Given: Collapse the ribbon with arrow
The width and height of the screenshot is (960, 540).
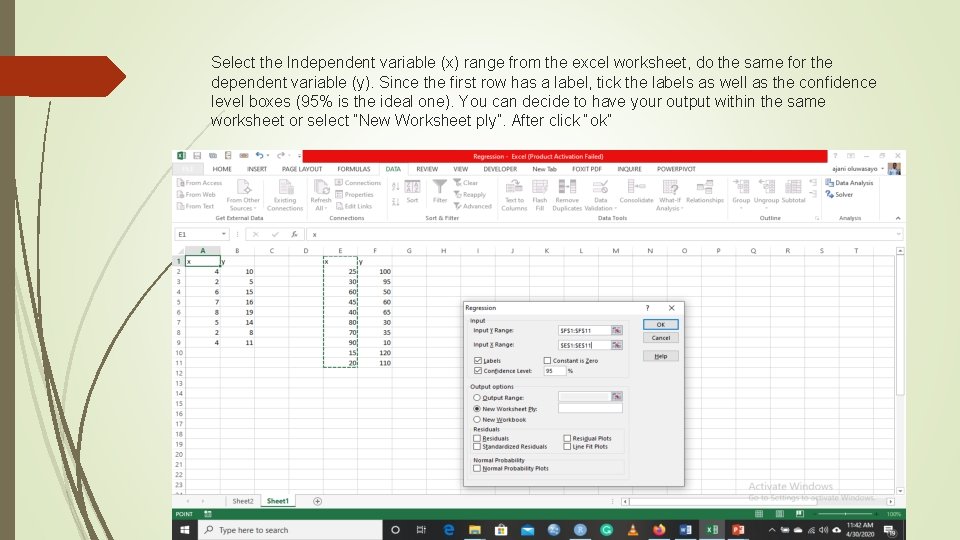Looking at the screenshot, I should [x=898, y=218].
